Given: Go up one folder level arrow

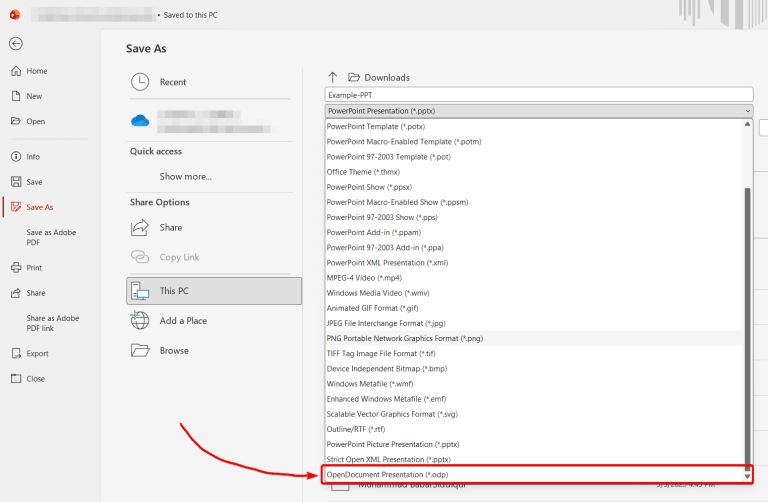Looking at the screenshot, I should pos(333,77).
